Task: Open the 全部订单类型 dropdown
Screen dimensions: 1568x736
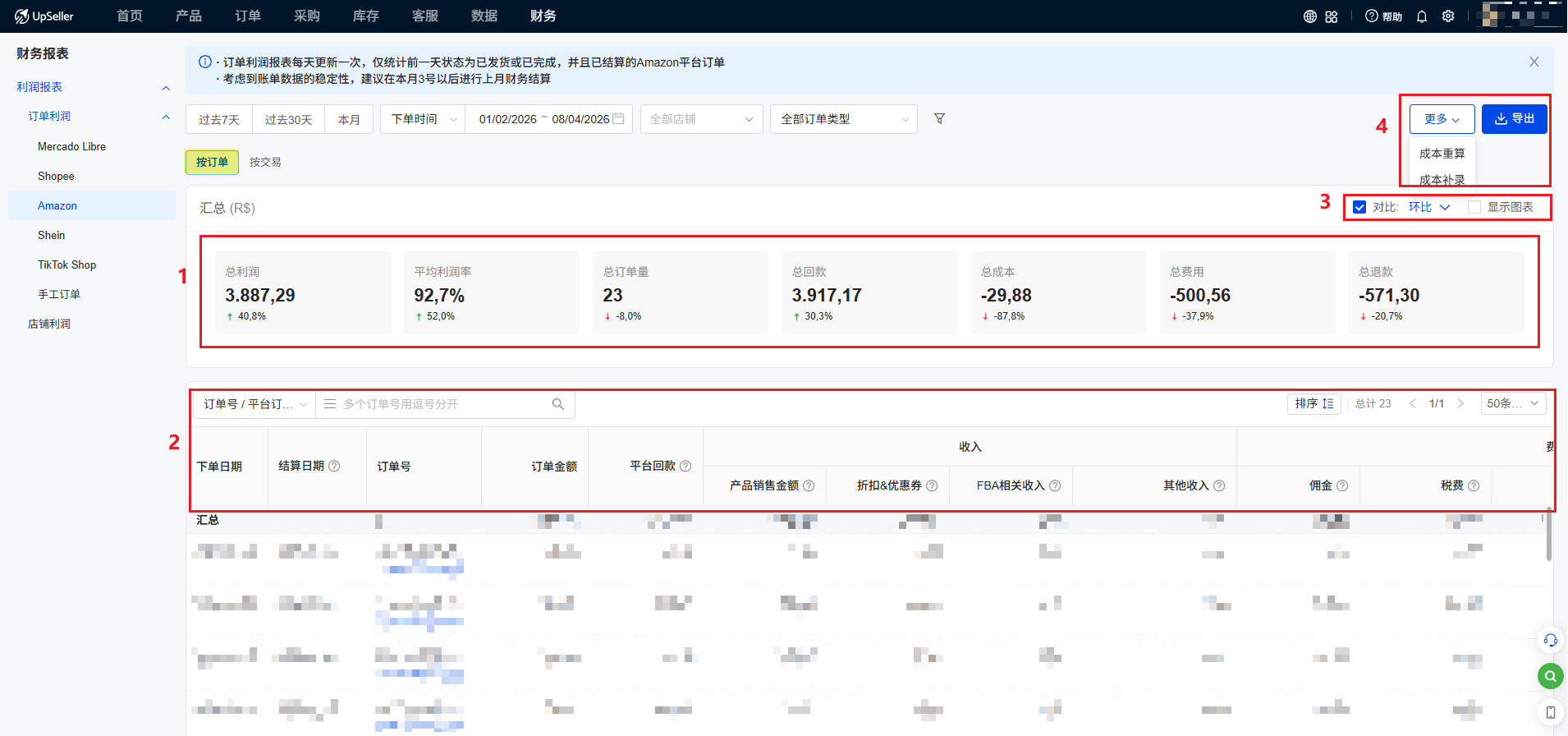Action: [844, 119]
